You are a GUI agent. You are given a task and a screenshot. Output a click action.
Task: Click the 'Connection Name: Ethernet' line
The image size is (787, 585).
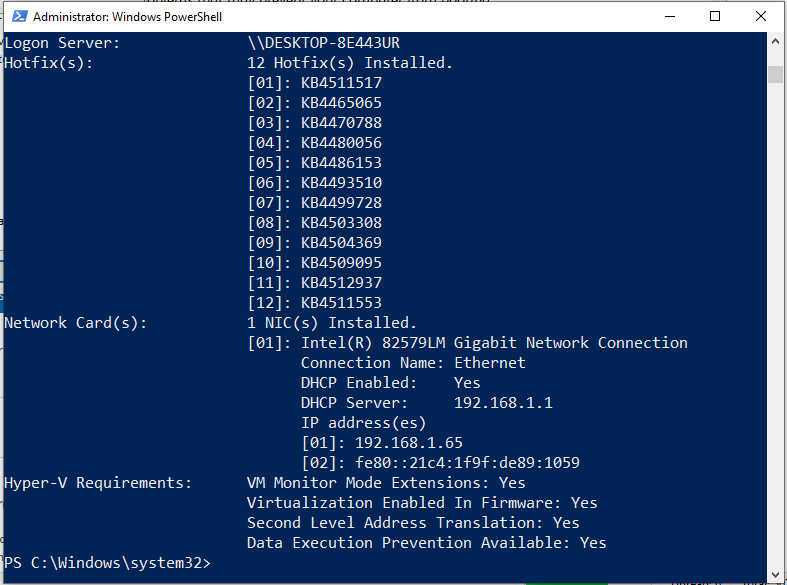pyautogui.click(x=413, y=363)
